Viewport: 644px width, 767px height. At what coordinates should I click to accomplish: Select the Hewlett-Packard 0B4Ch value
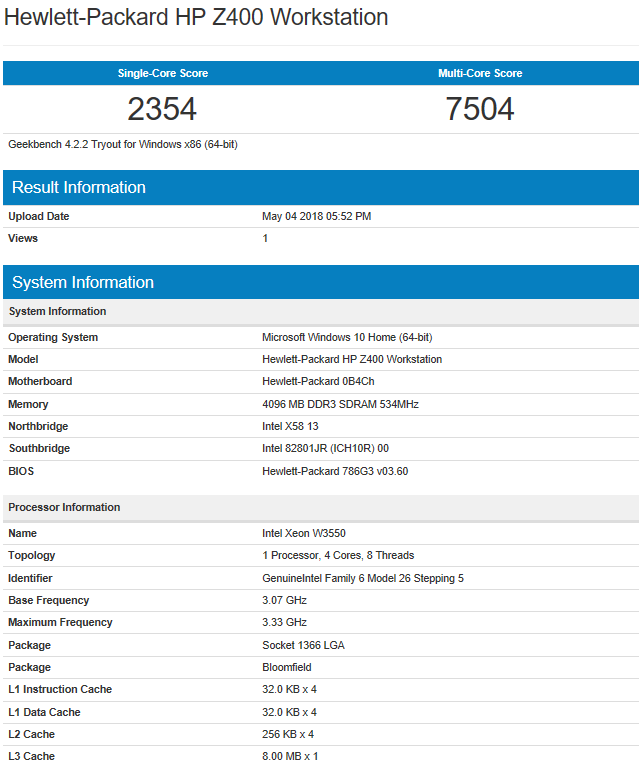pos(318,382)
